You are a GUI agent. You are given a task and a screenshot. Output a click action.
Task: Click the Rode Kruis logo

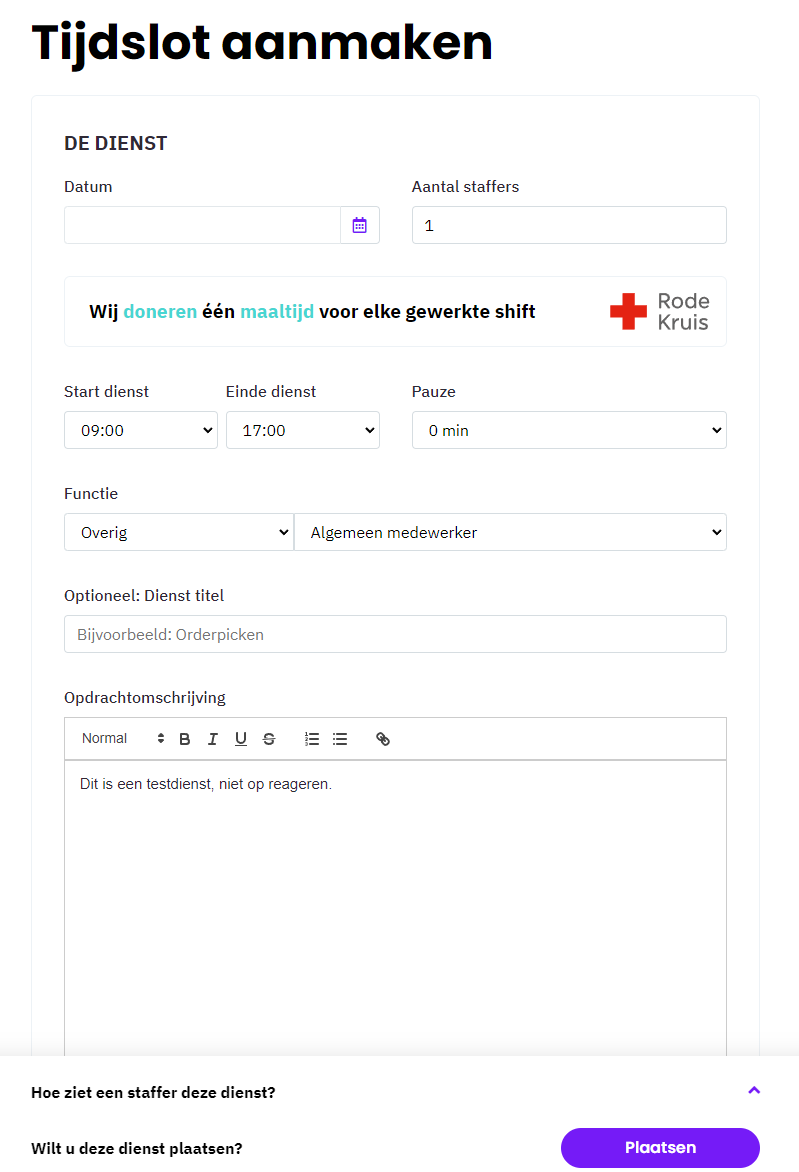(659, 312)
